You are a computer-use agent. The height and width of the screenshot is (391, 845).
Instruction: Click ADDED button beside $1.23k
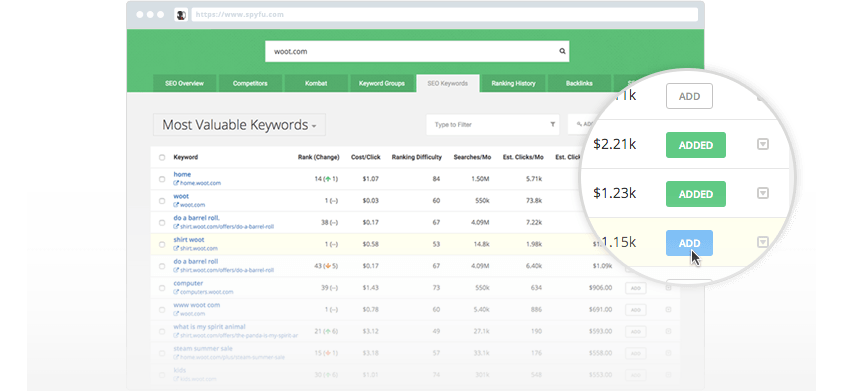coord(696,194)
